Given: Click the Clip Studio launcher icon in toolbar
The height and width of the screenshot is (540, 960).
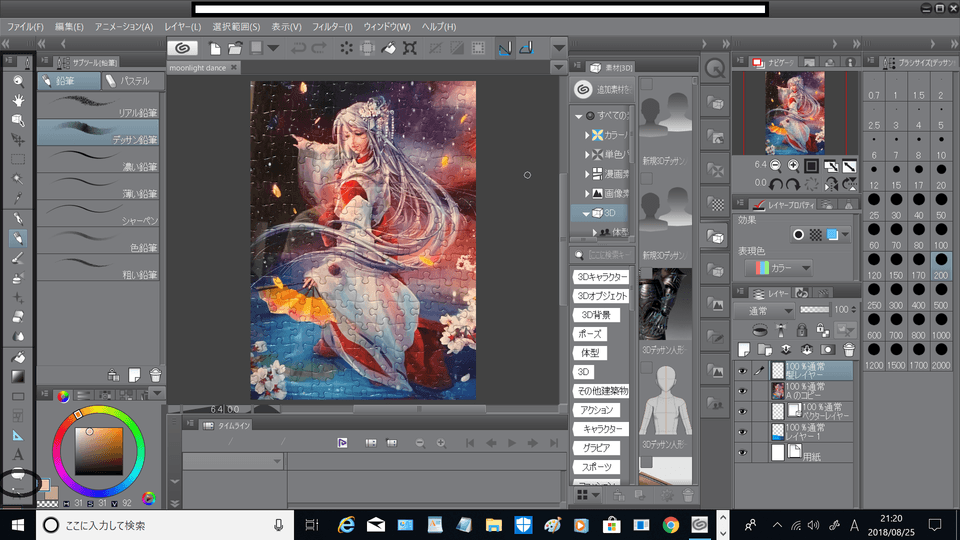Looking at the screenshot, I should pyautogui.click(x=182, y=48).
